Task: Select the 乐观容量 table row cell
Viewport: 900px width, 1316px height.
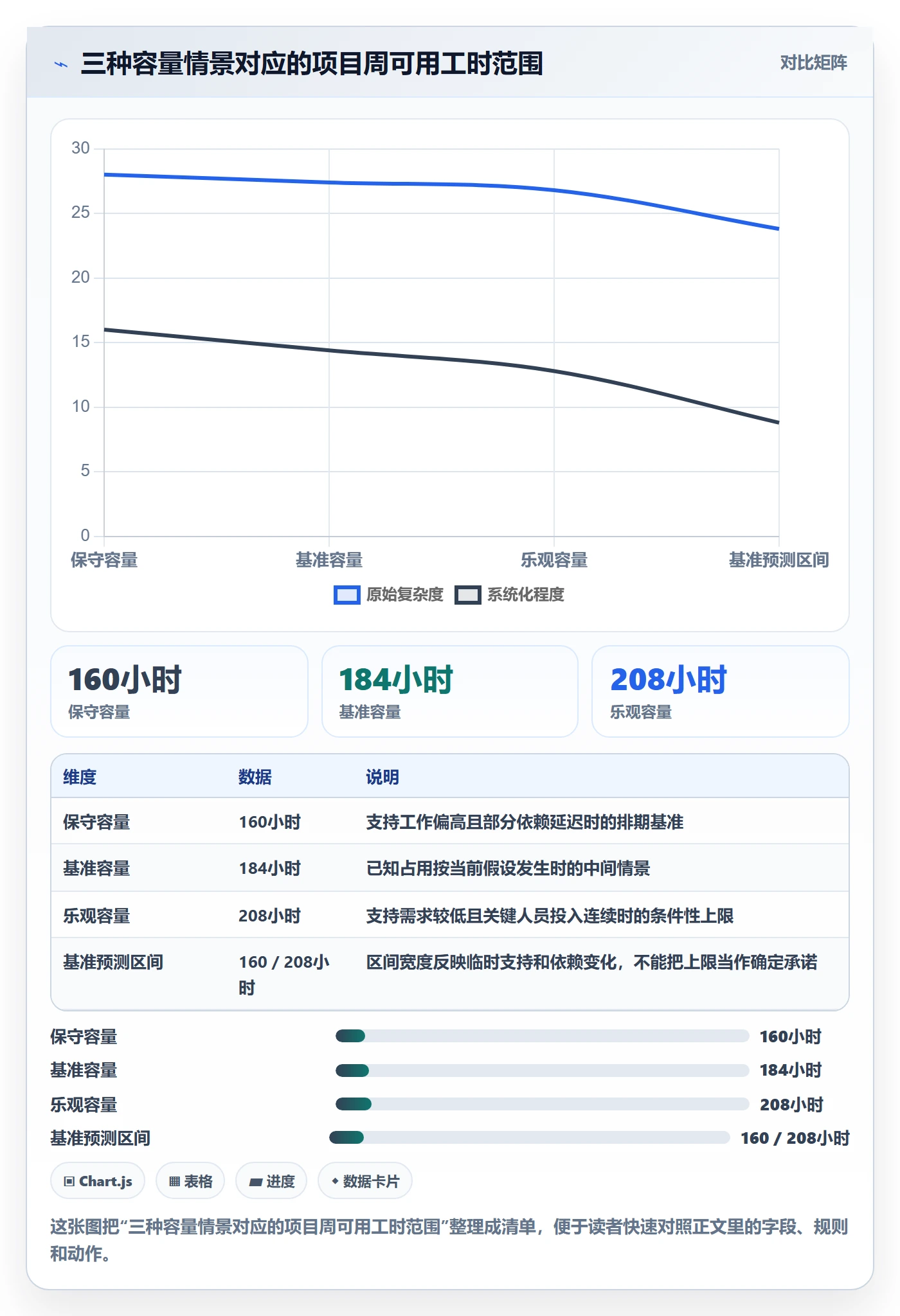Action: click(96, 916)
